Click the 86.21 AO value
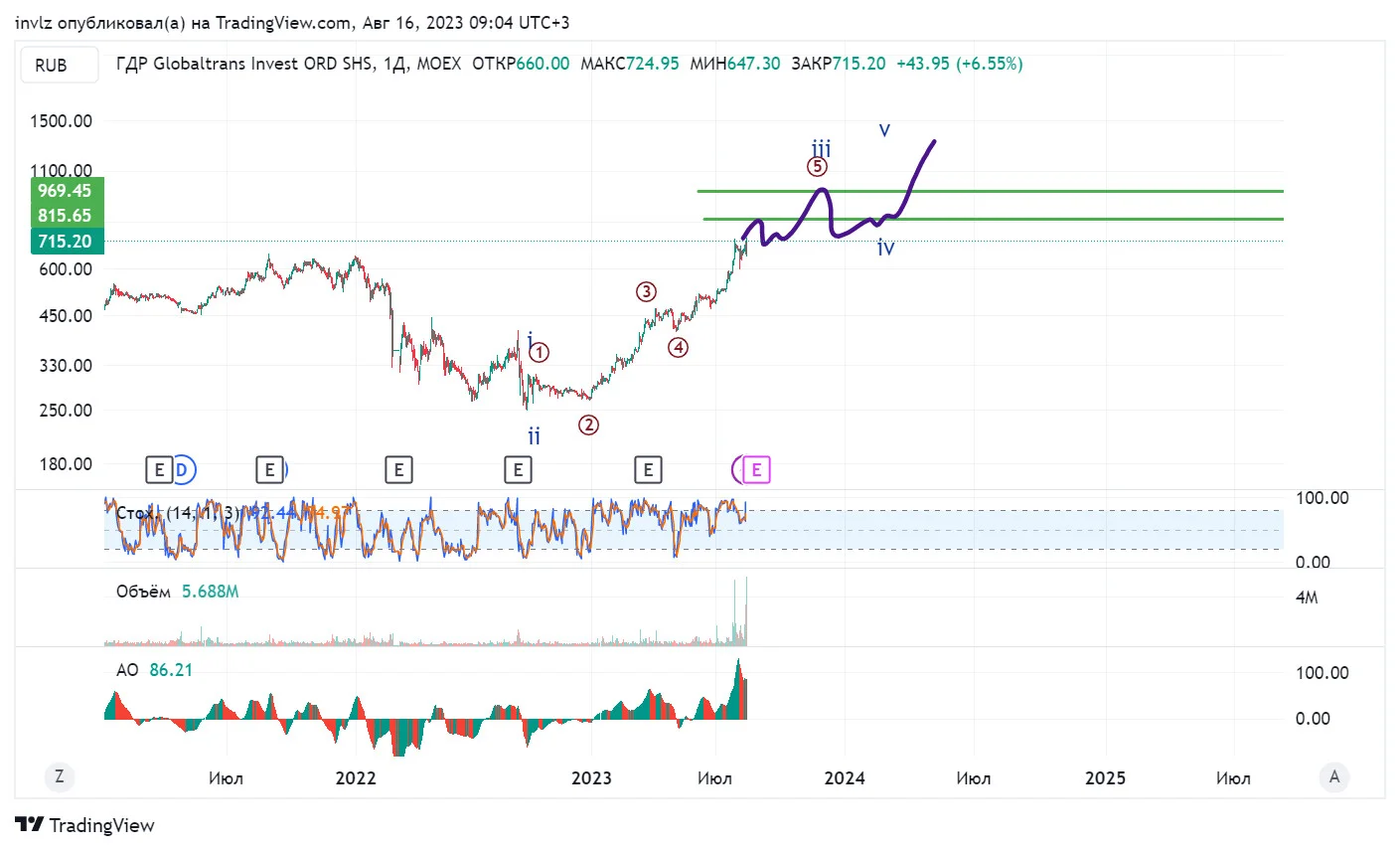1400x851 pixels. tap(171, 670)
